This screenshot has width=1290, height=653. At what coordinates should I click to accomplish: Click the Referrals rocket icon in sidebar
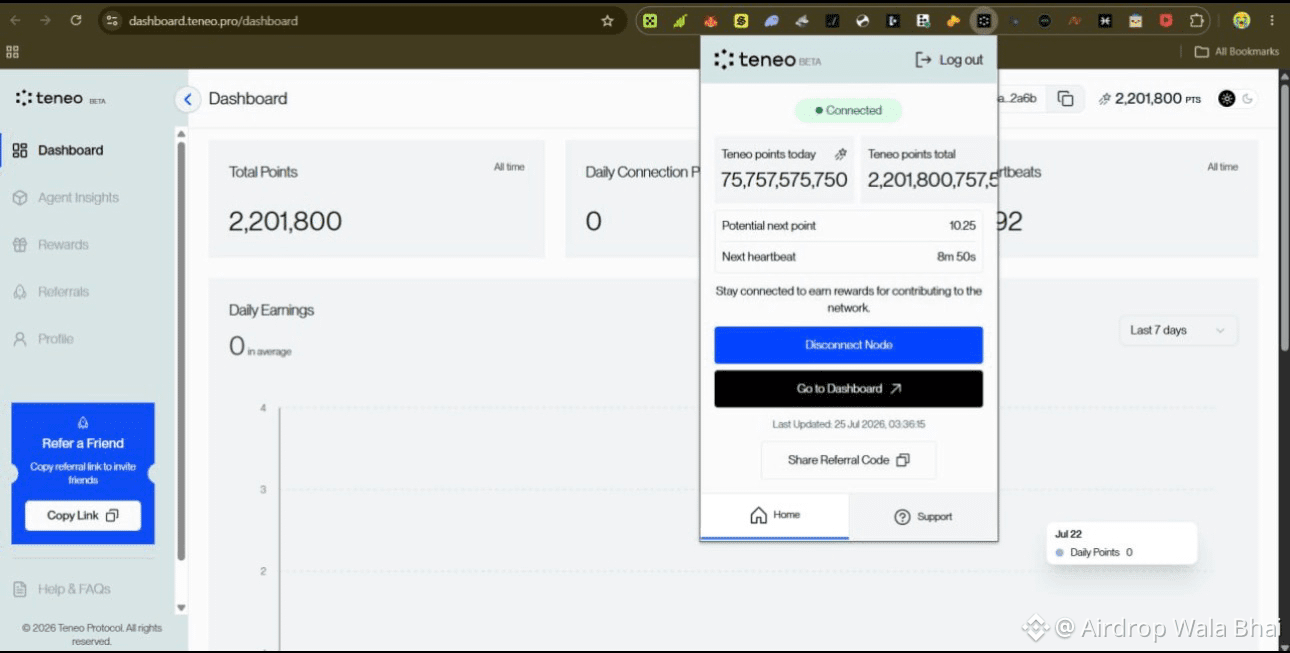[20, 292]
